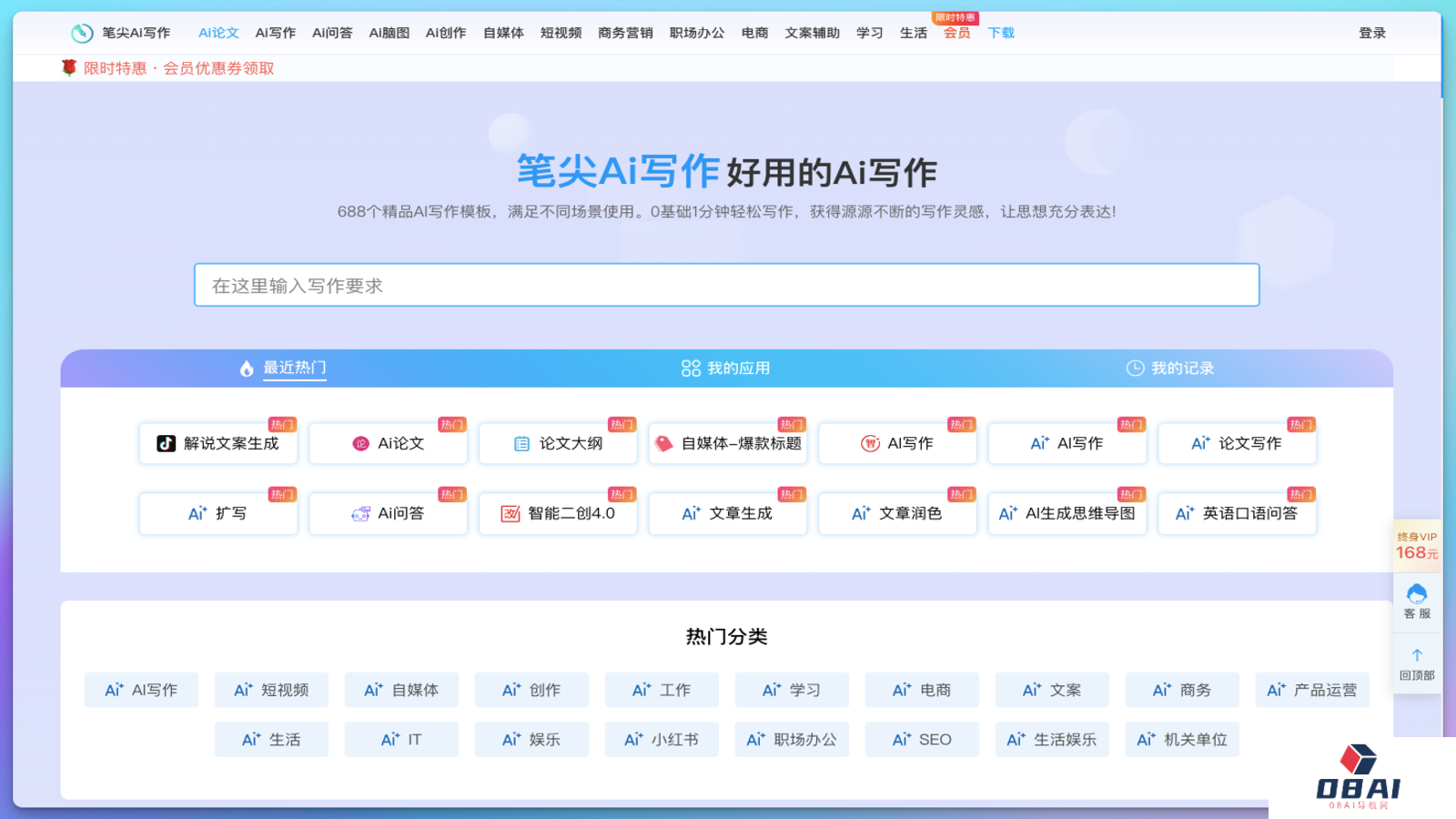
Task: Open the 短视频 navigation menu item
Action: point(561,33)
